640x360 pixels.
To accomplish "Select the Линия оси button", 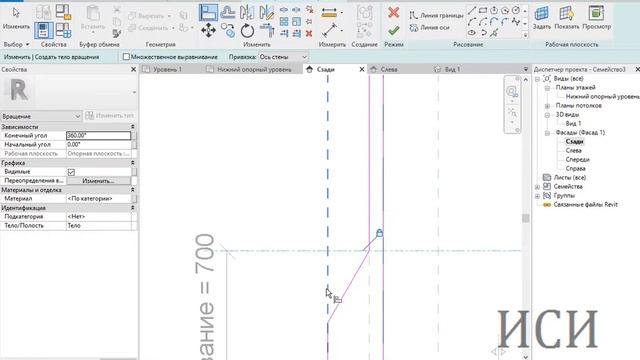I will 430,28.
